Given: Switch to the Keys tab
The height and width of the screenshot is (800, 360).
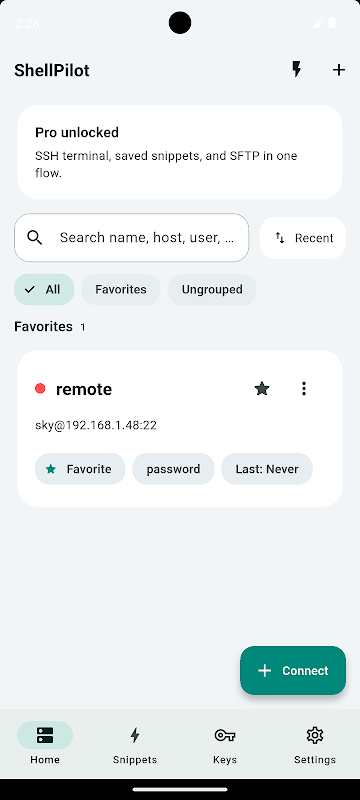Looking at the screenshot, I should (x=225, y=744).
